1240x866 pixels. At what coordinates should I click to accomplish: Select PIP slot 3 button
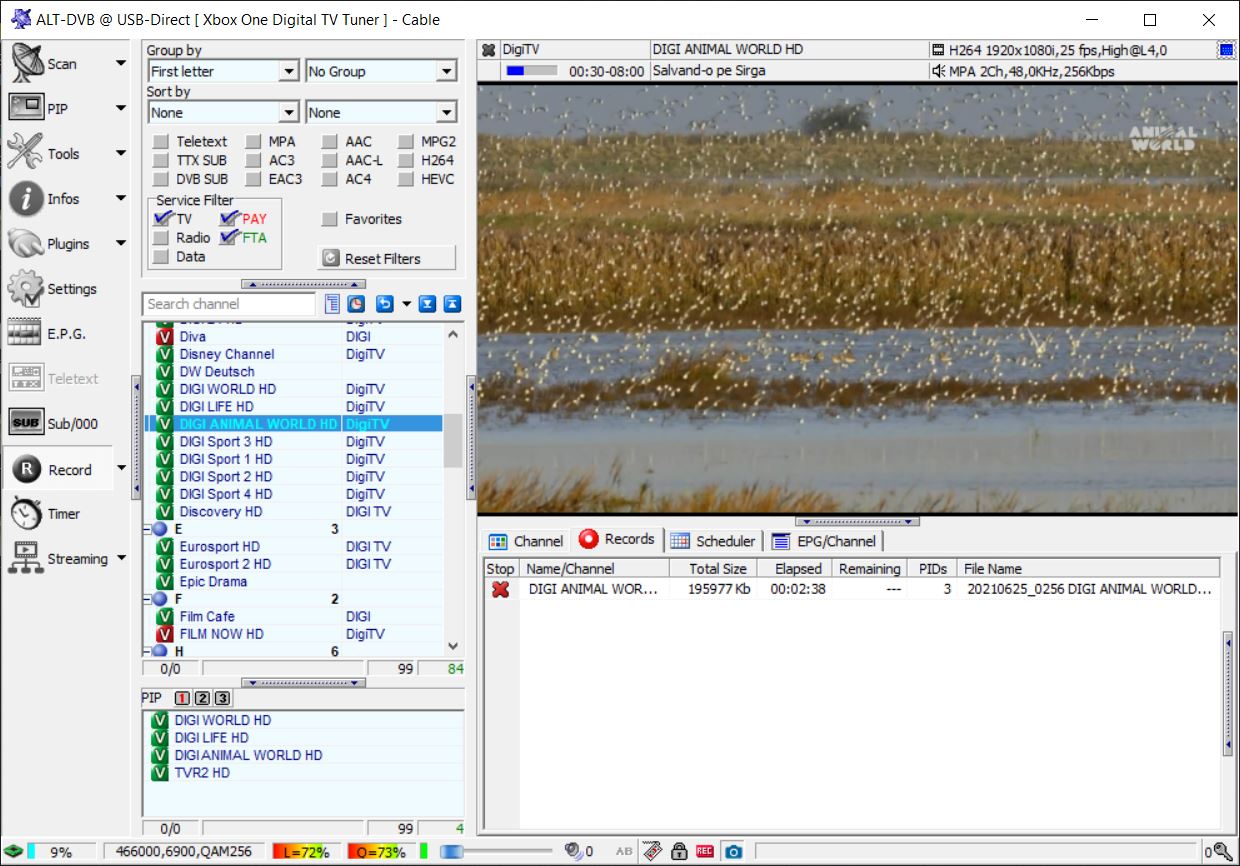point(222,698)
